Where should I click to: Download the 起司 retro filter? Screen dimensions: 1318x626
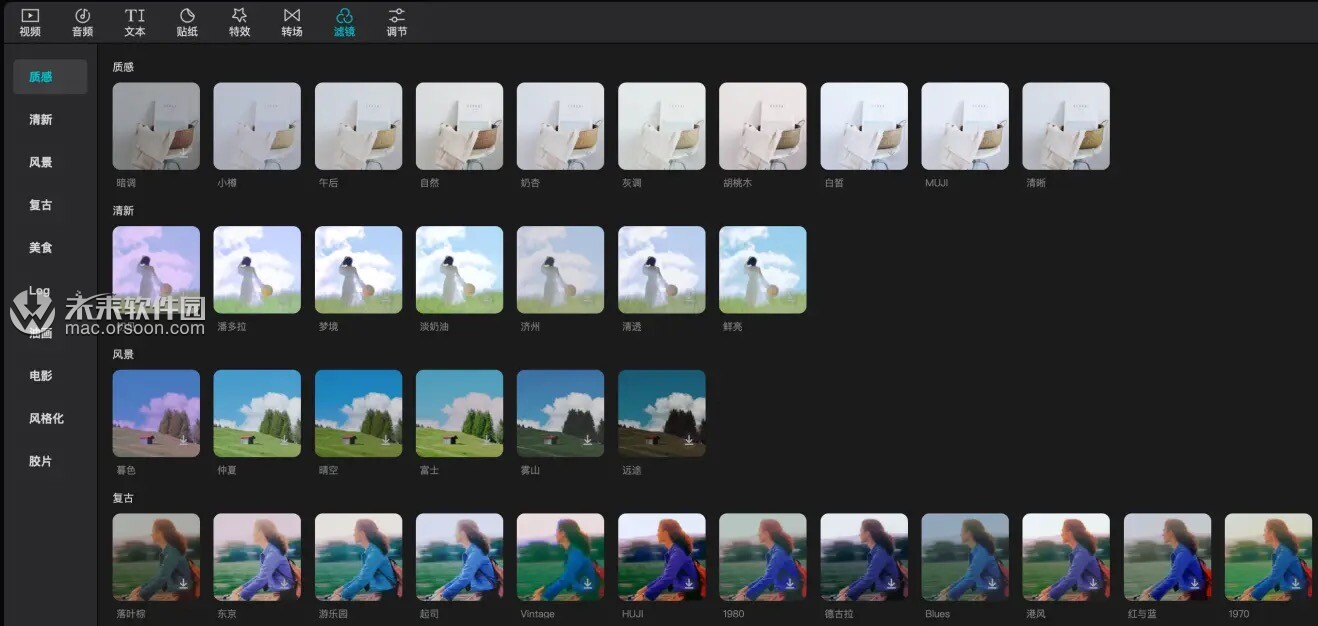tap(487, 584)
